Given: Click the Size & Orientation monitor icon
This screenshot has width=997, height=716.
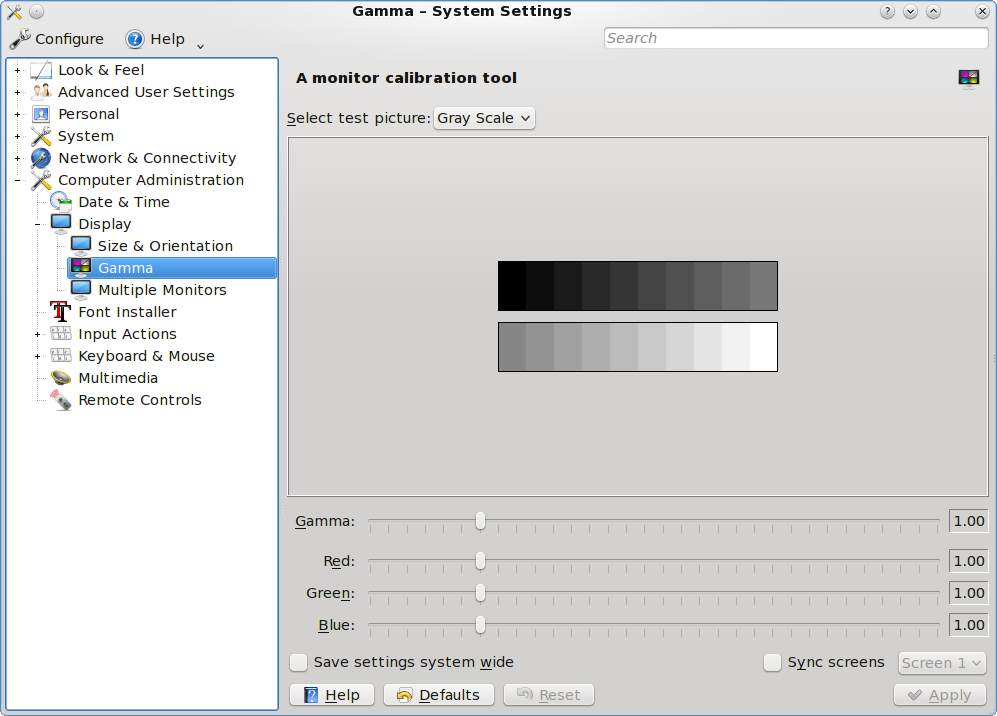Looking at the screenshot, I should tap(81, 246).
